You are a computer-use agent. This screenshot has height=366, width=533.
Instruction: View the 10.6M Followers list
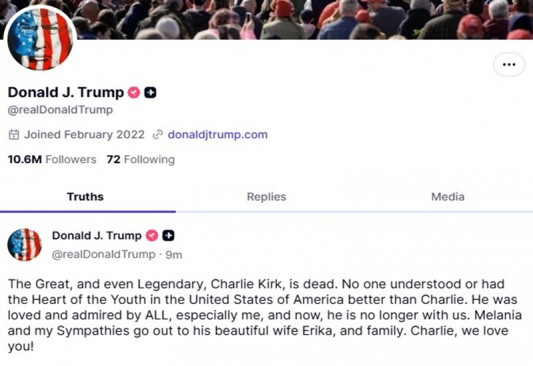click(x=52, y=159)
